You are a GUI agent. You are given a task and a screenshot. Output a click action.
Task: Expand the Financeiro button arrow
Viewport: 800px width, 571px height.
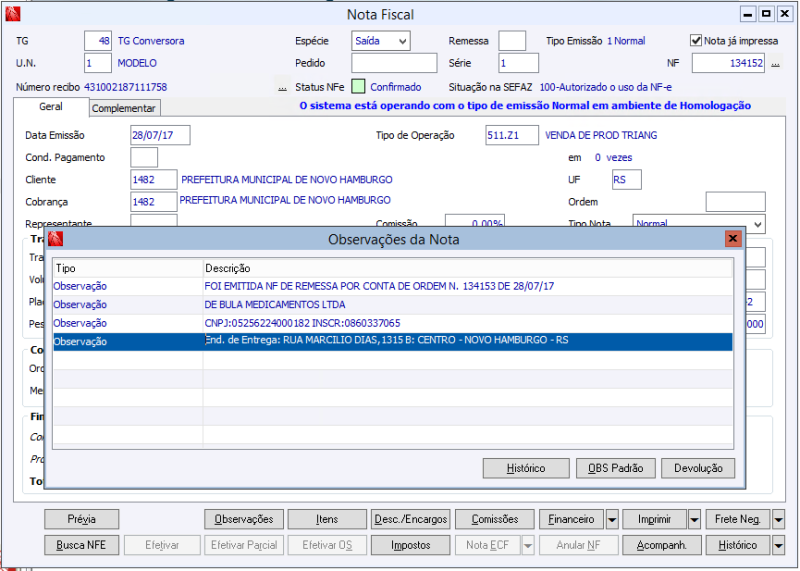coord(612,519)
